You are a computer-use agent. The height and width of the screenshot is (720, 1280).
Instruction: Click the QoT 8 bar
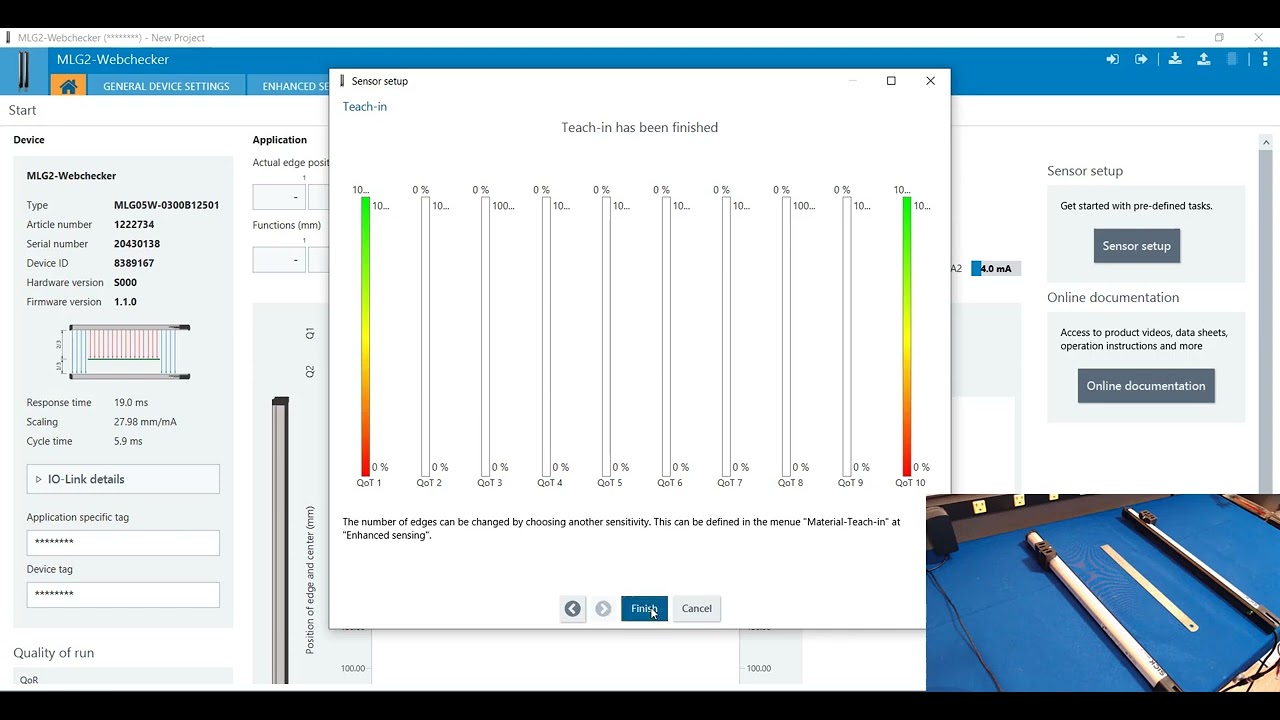tap(786, 336)
